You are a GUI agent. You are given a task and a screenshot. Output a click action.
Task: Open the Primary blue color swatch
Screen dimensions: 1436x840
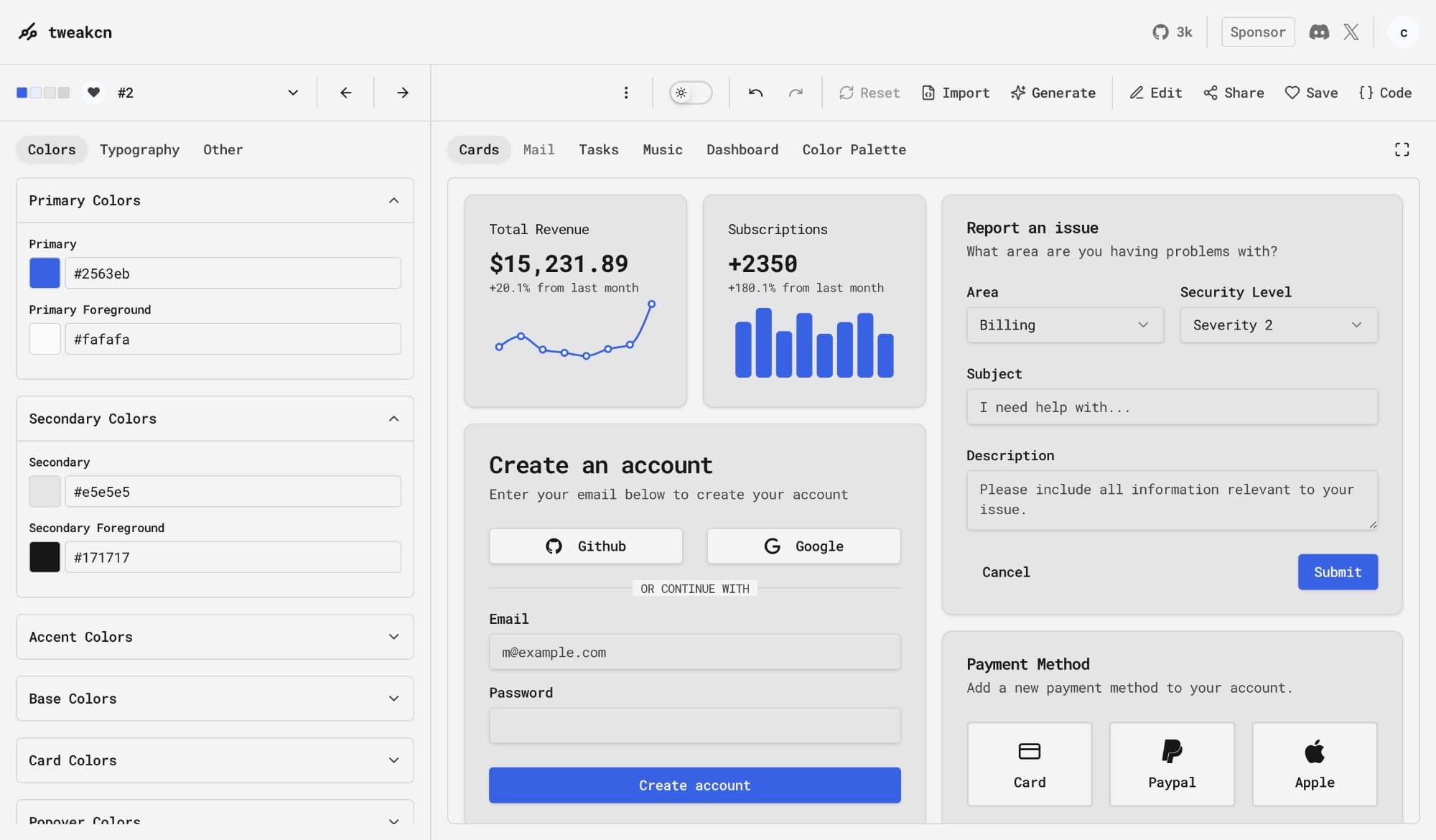click(x=45, y=274)
